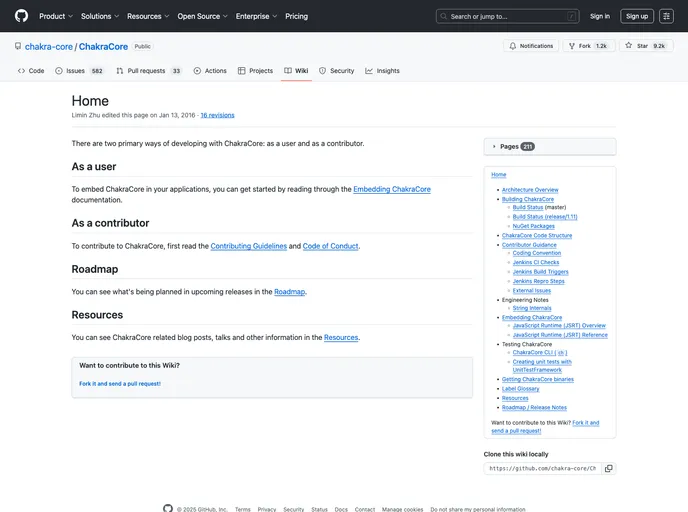688x512 pixels.
Task: Select the Wiki tab
Action: 296,71
